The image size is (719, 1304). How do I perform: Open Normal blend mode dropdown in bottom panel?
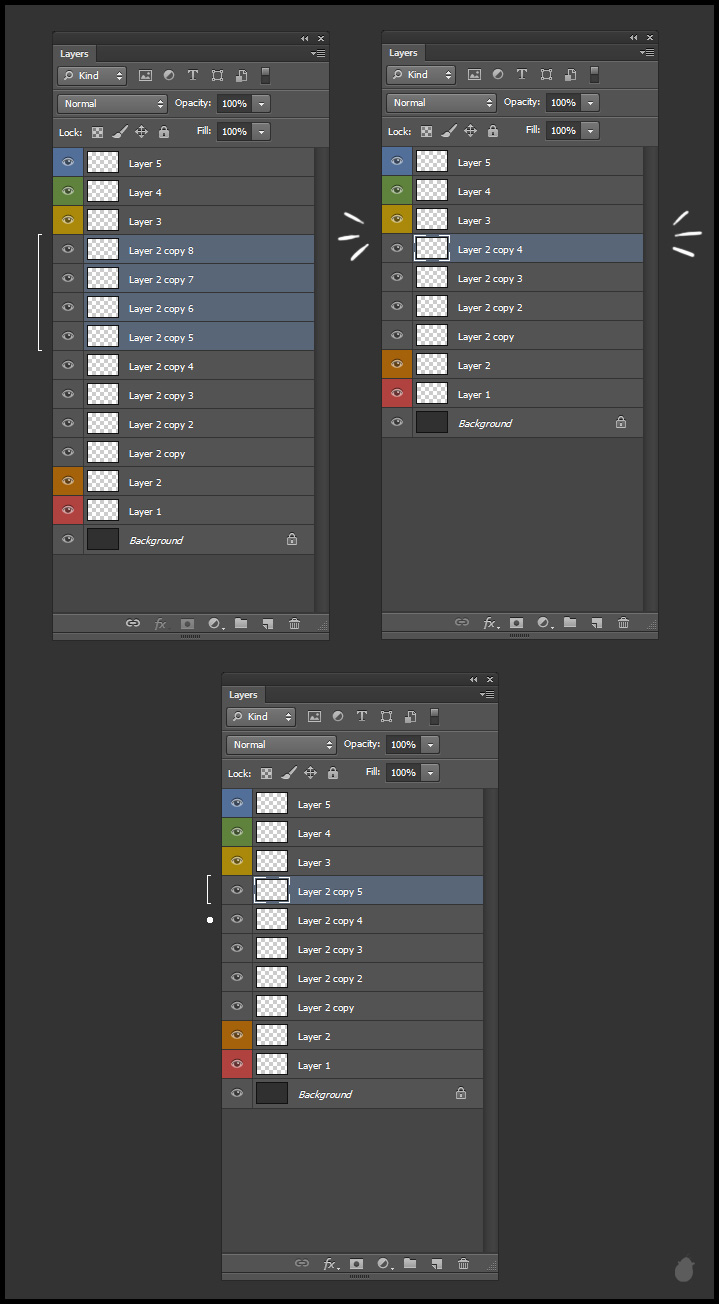282,745
